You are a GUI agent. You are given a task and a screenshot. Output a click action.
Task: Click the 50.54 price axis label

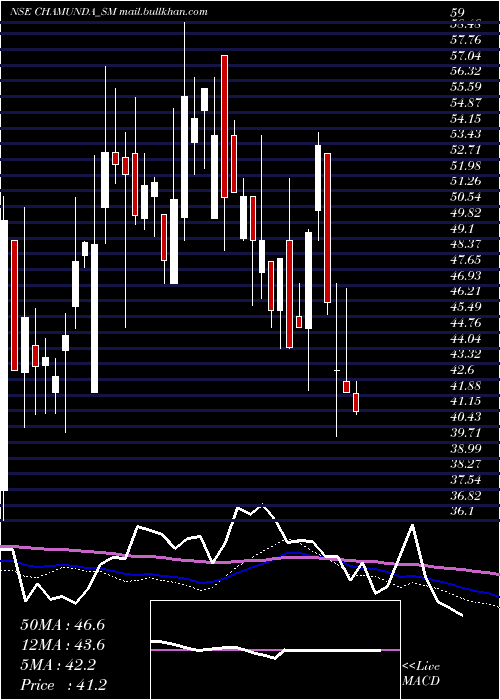466,197
